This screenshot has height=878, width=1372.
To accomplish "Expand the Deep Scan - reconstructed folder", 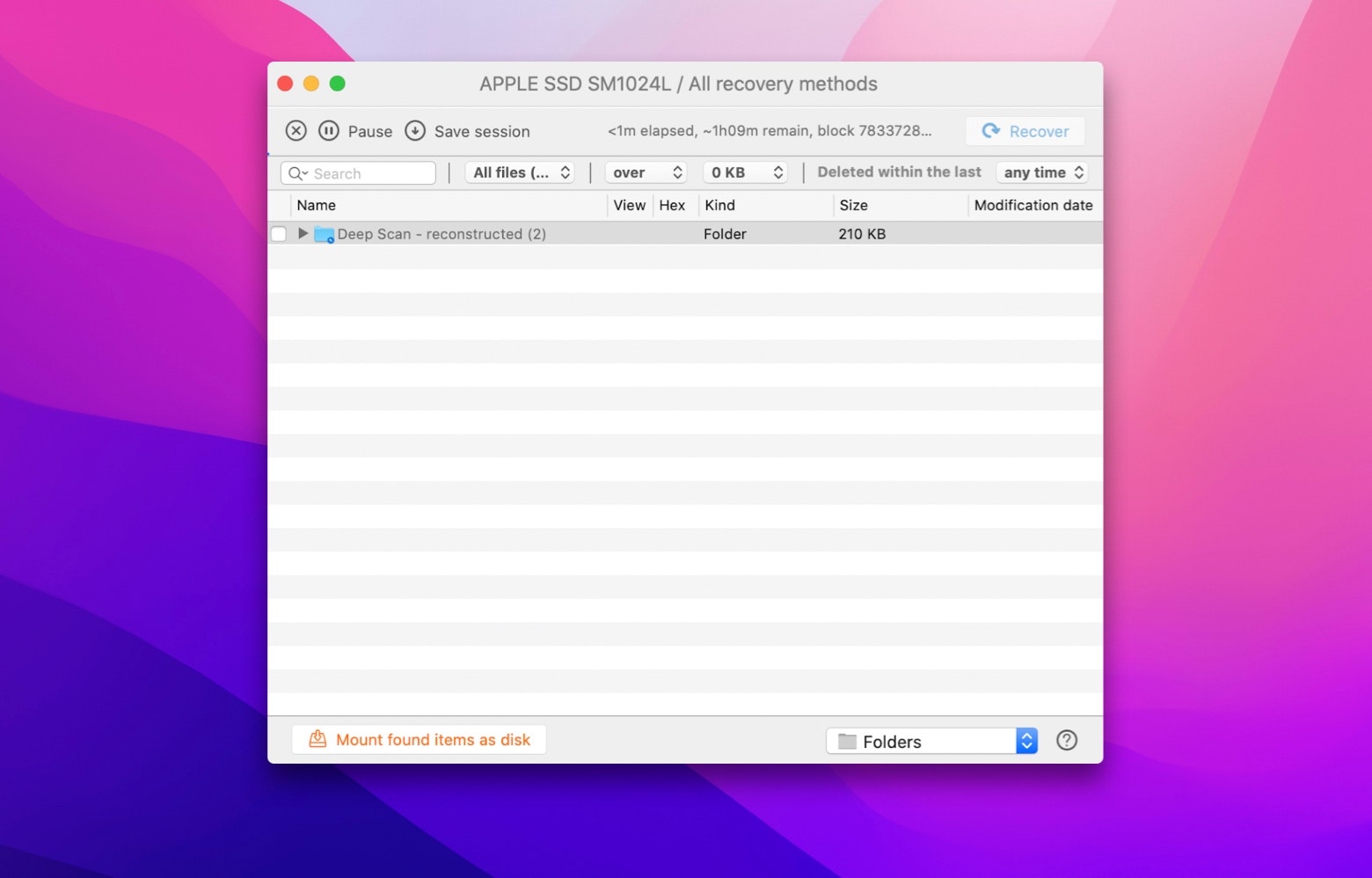I will pos(303,233).
